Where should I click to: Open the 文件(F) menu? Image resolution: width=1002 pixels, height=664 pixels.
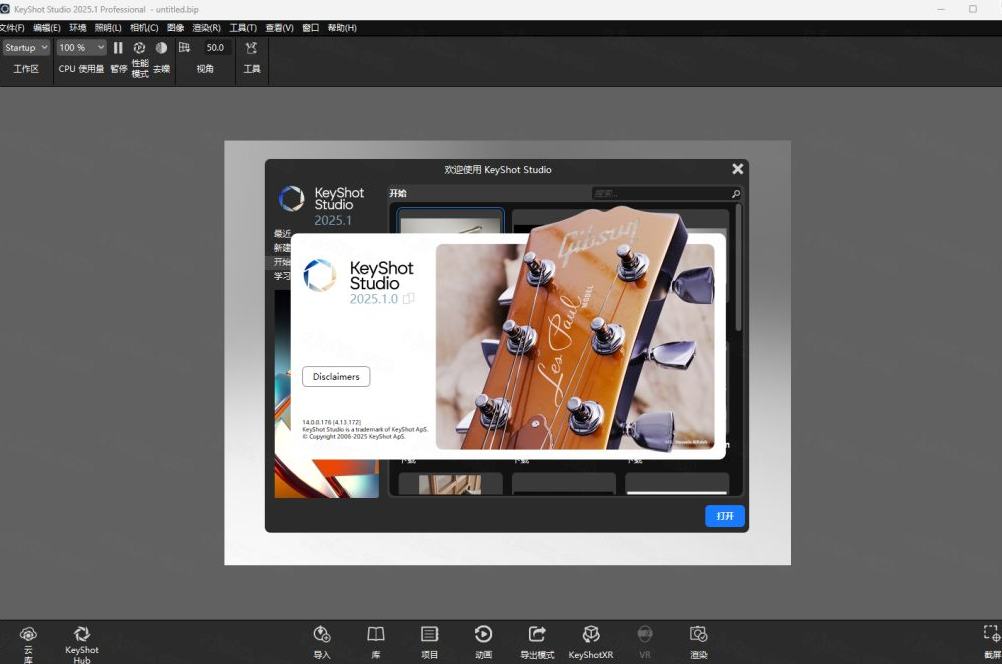[12, 28]
